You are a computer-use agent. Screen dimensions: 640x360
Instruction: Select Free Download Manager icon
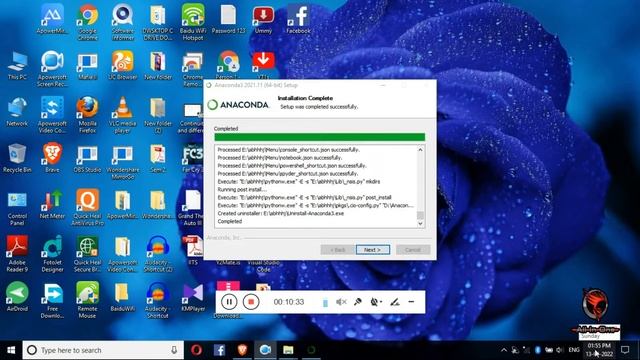click(x=52, y=300)
